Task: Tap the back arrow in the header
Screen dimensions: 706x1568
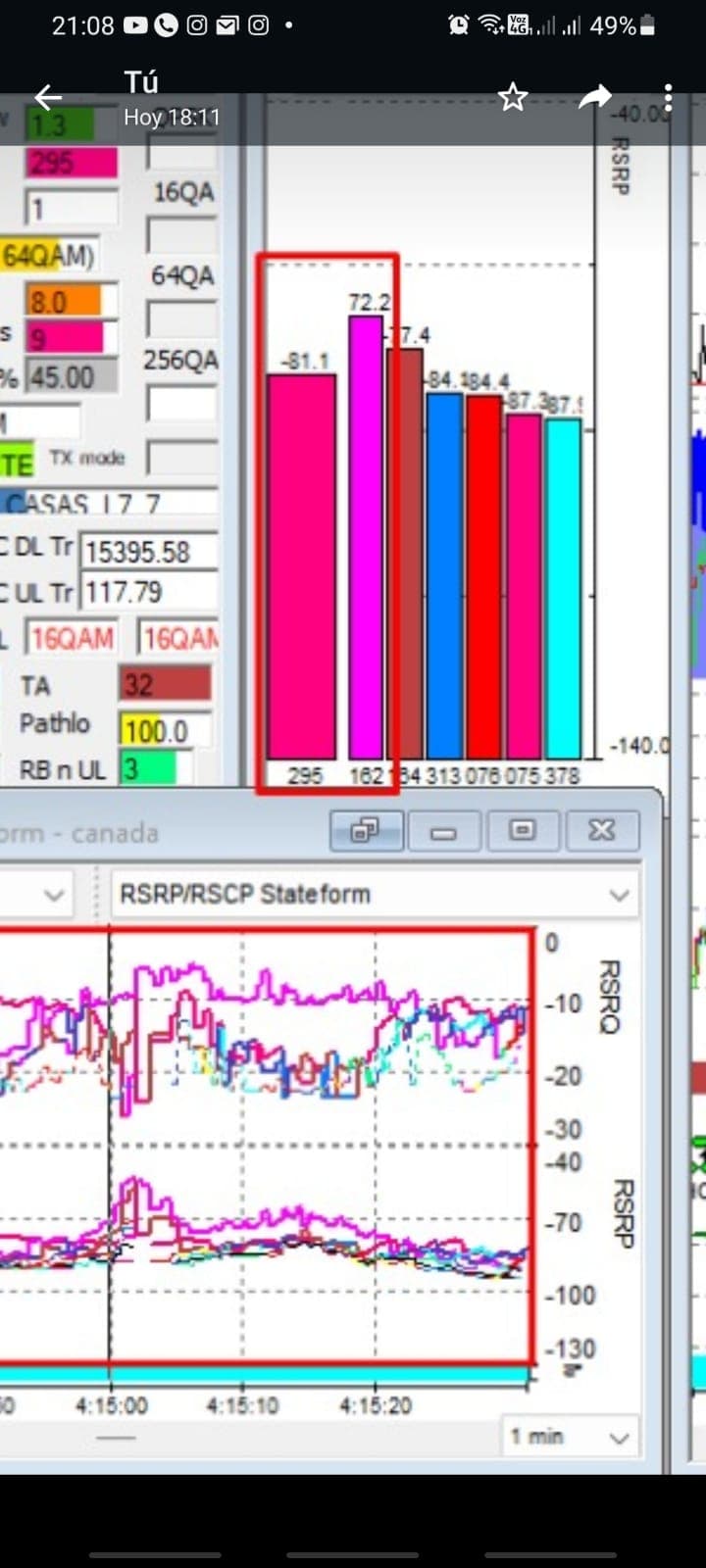Action: pos(48,97)
